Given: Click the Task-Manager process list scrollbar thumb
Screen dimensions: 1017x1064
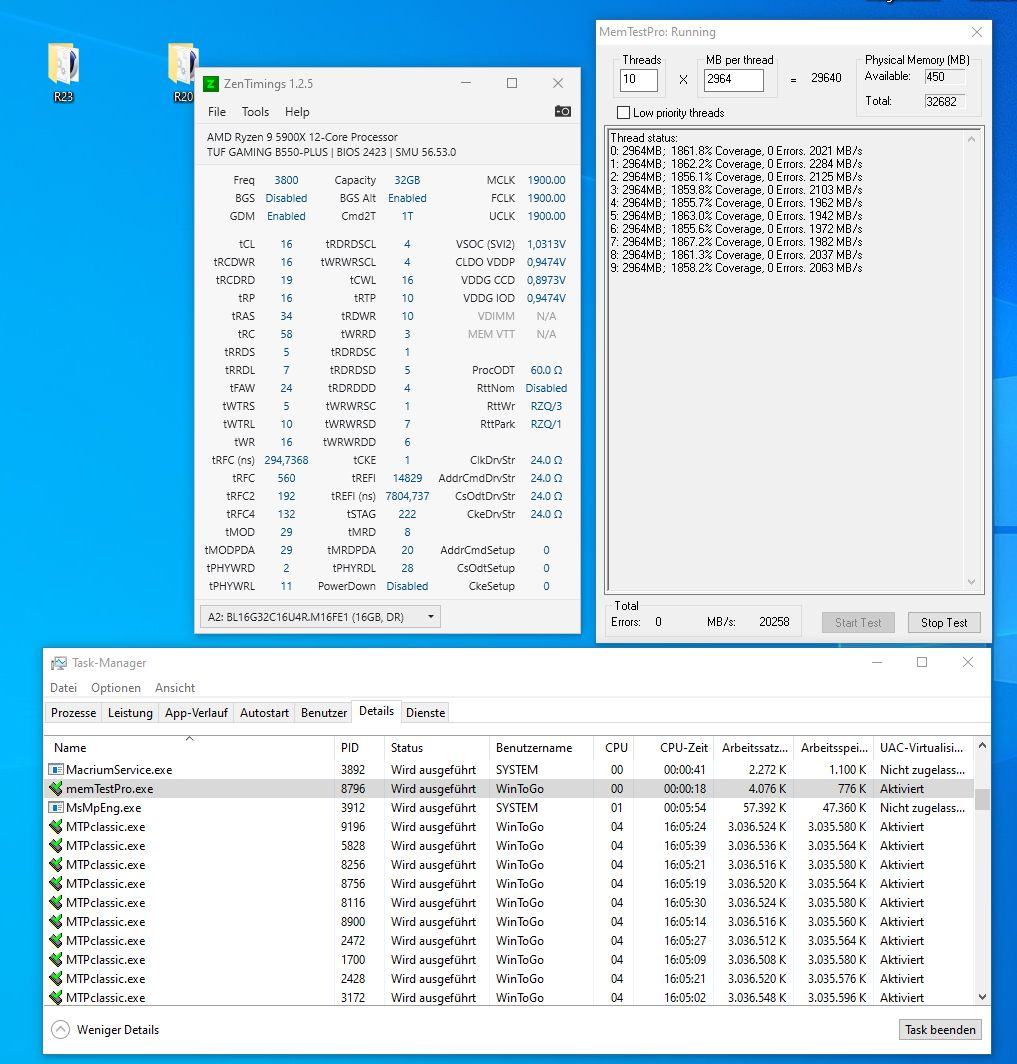Looking at the screenshot, I should (982, 799).
